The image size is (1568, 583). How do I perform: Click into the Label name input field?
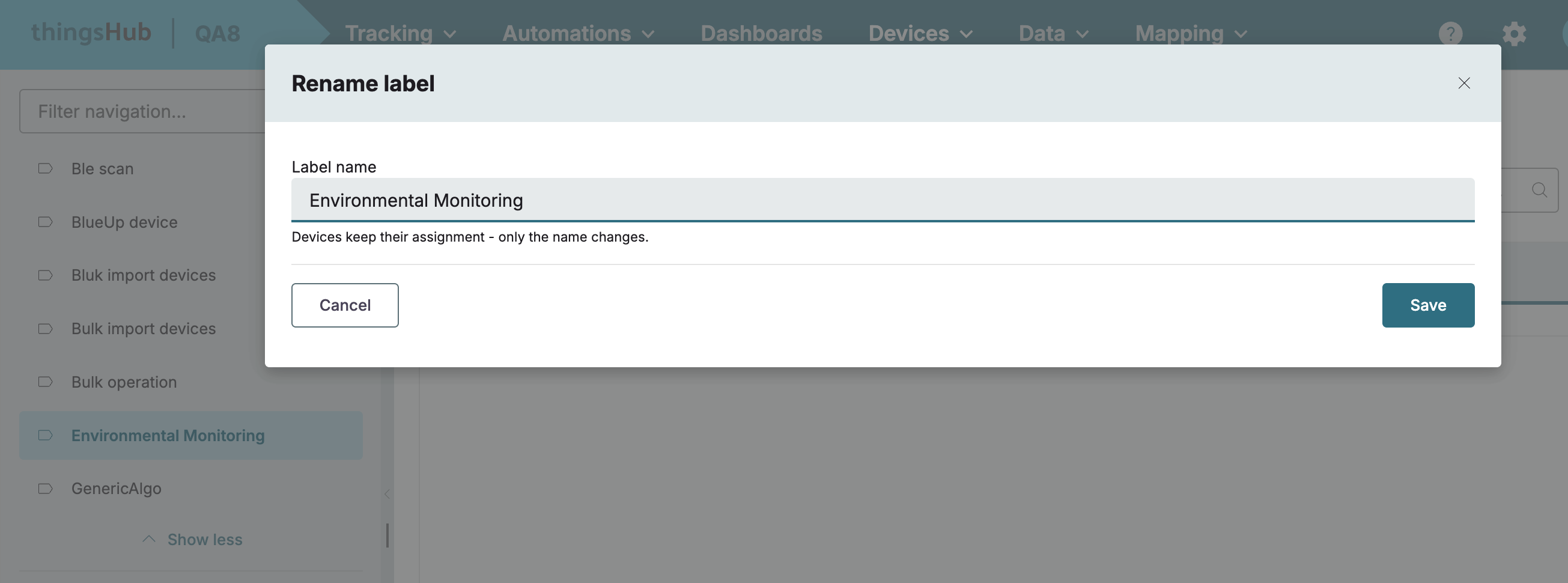click(x=883, y=200)
